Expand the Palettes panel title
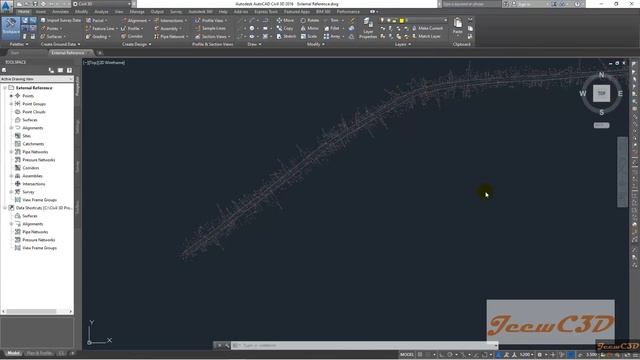The width and height of the screenshot is (640, 360). (x=18, y=44)
